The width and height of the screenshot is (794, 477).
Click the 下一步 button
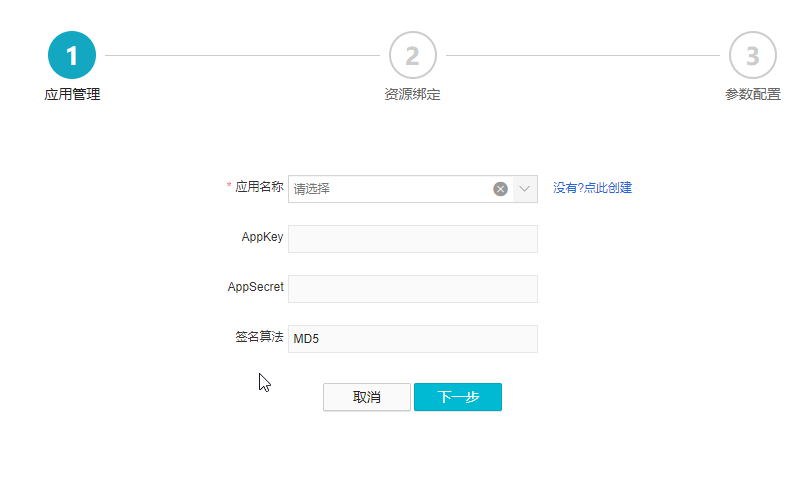(458, 397)
